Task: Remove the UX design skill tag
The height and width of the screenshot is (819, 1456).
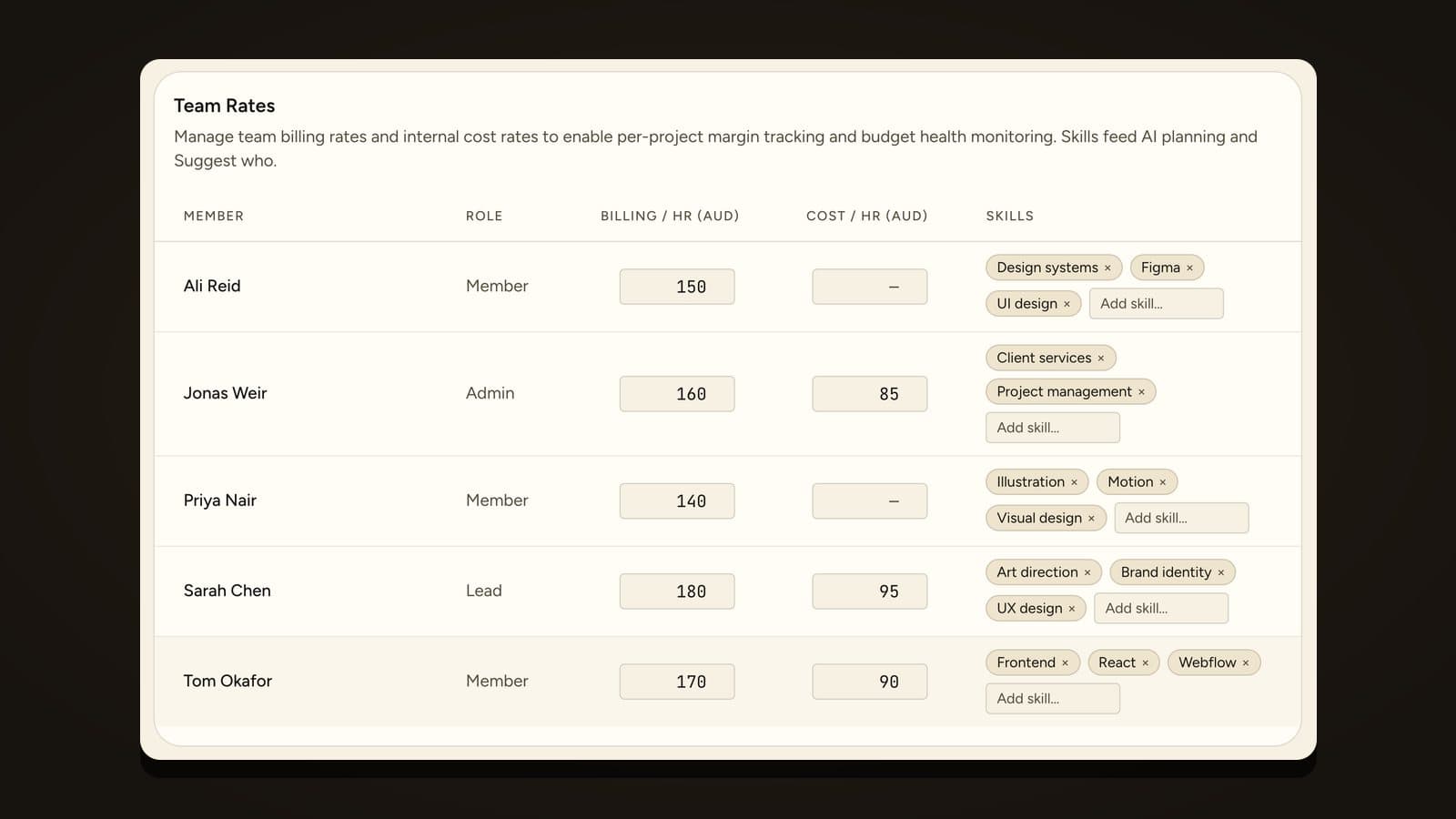Action: click(1071, 609)
